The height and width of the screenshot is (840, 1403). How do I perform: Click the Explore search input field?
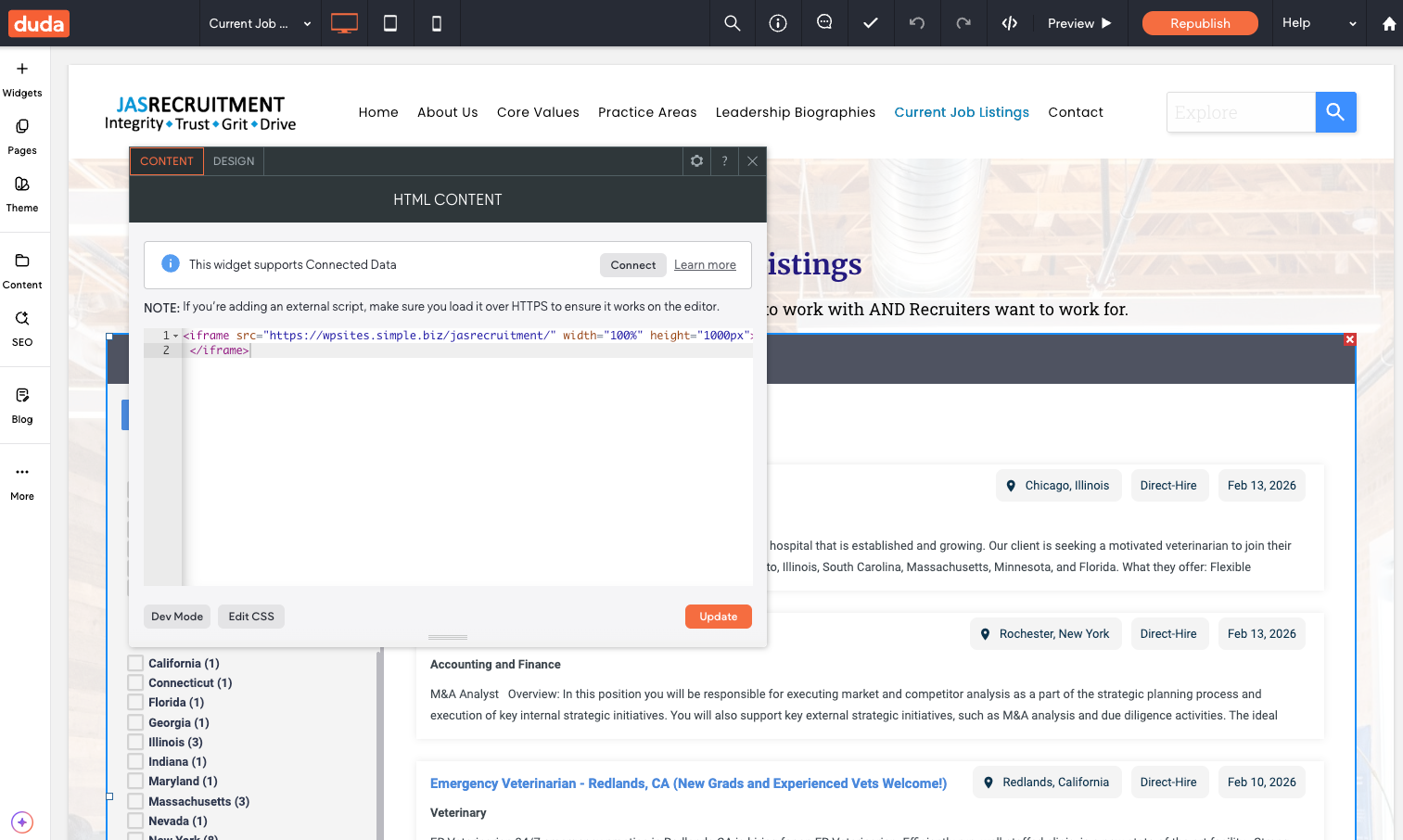point(1241,112)
